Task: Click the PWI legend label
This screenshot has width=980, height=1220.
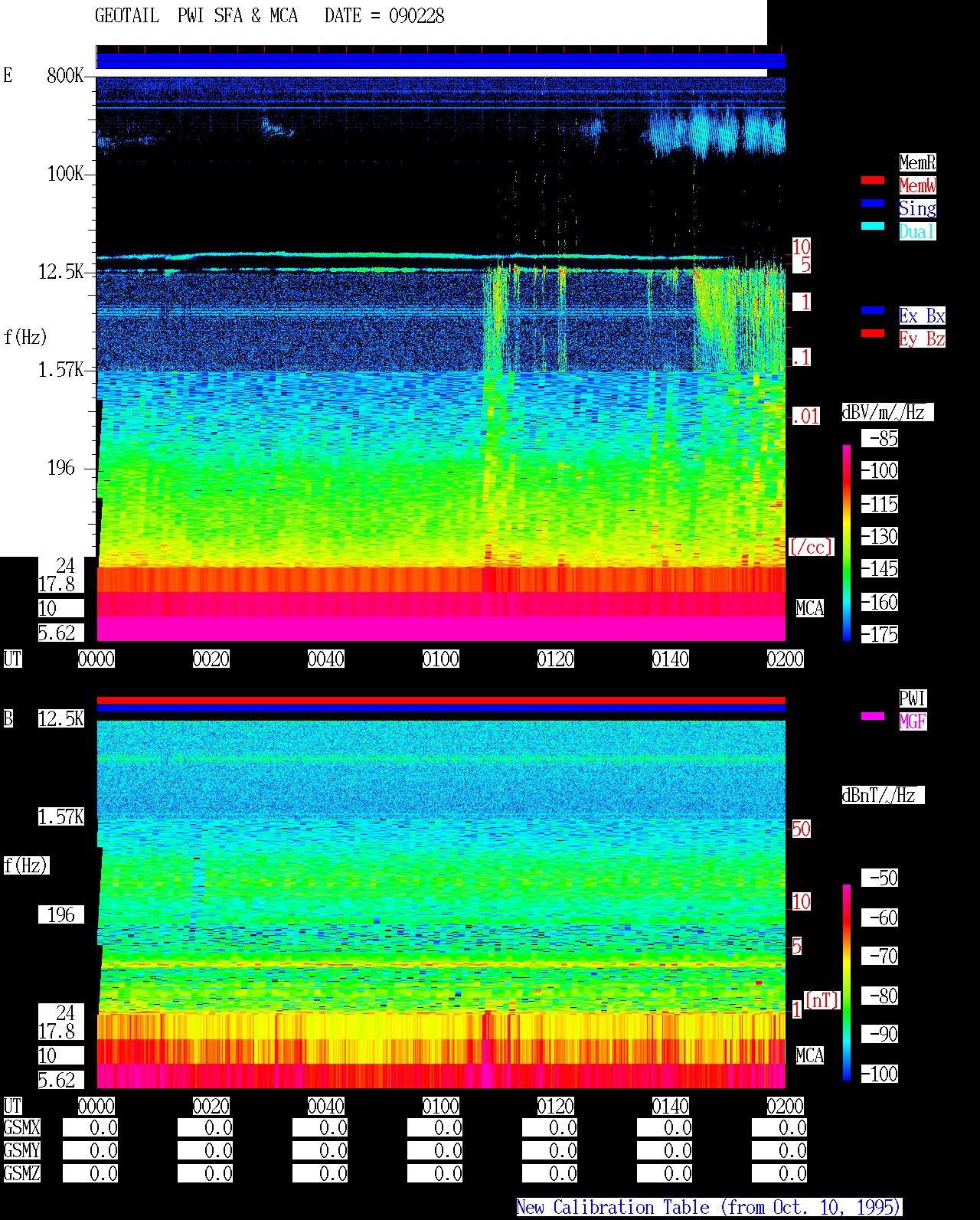Action: tap(913, 698)
